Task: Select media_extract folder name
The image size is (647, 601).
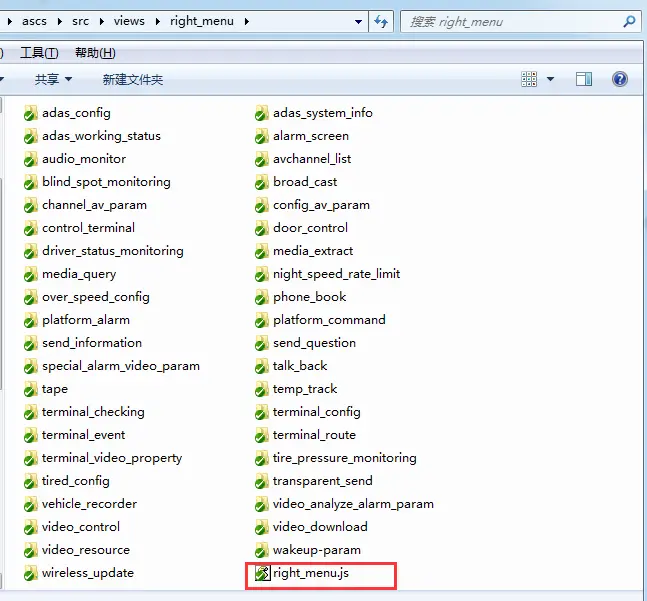Action: [x=313, y=251]
